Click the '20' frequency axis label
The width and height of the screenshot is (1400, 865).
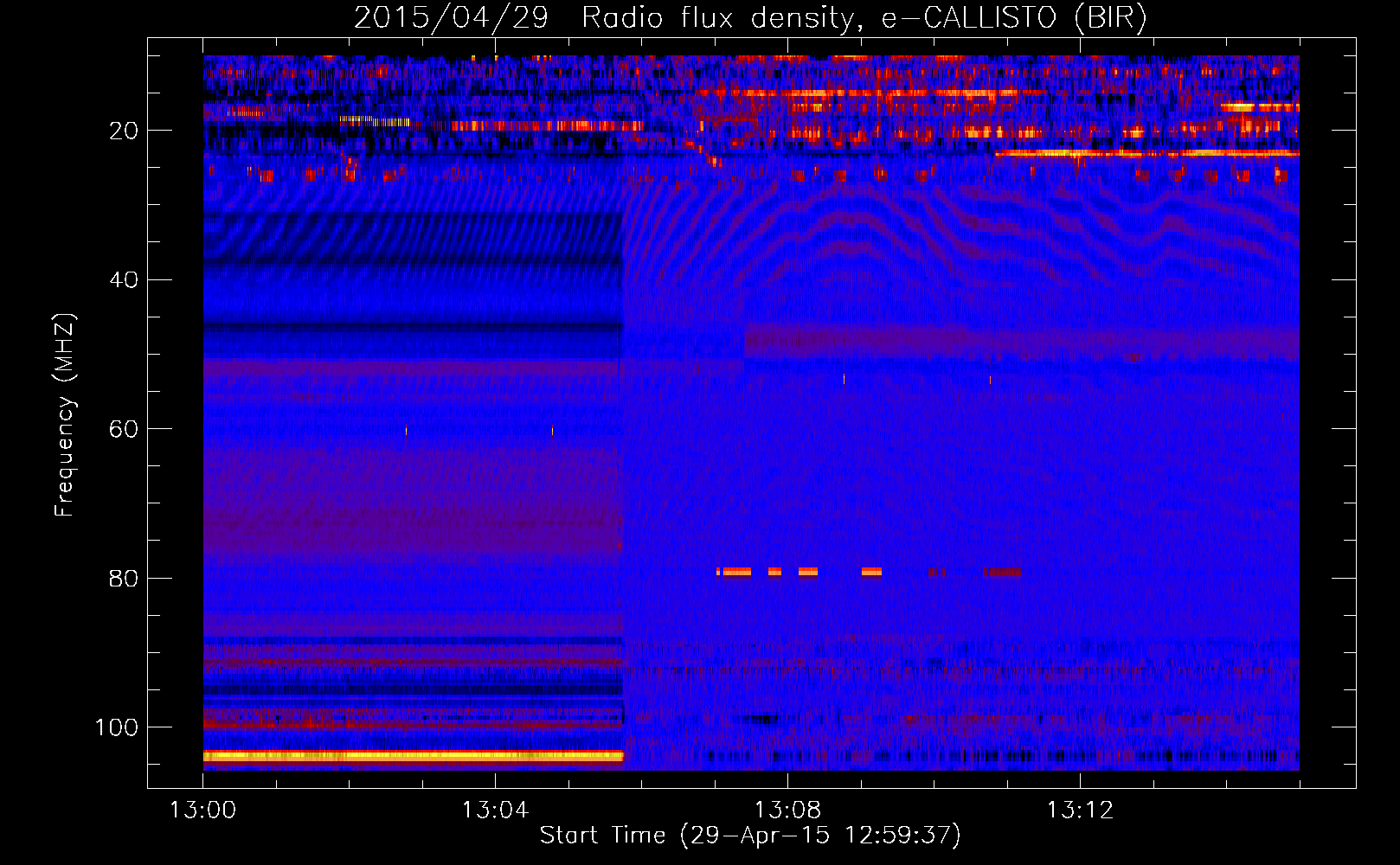[x=124, y=131]
